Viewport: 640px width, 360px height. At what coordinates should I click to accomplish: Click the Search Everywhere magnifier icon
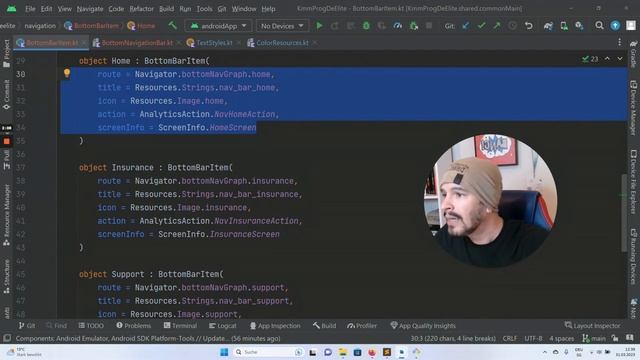click(x=599, y=26)
